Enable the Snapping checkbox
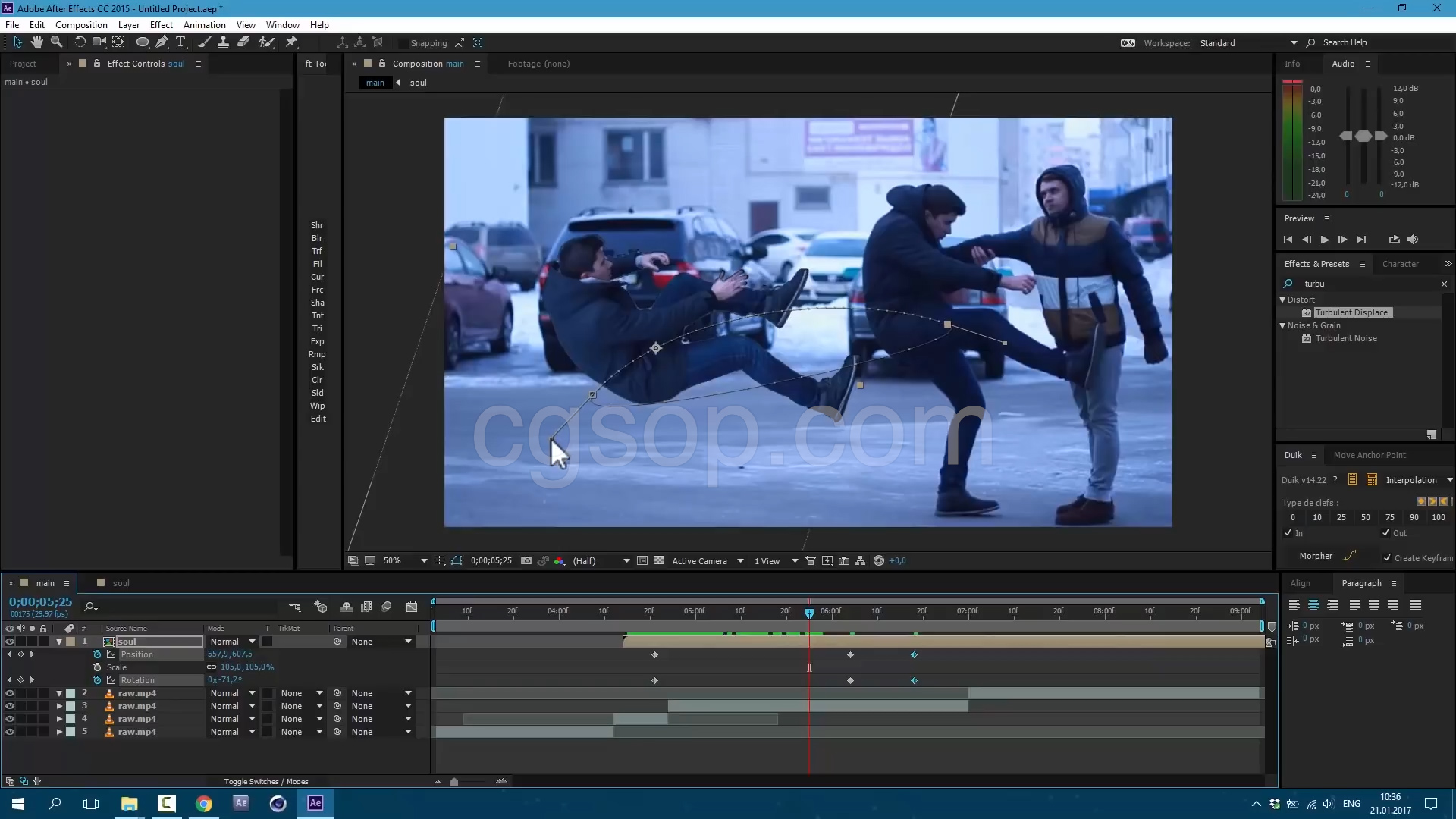1456x819 pixels. pos(403,43)
